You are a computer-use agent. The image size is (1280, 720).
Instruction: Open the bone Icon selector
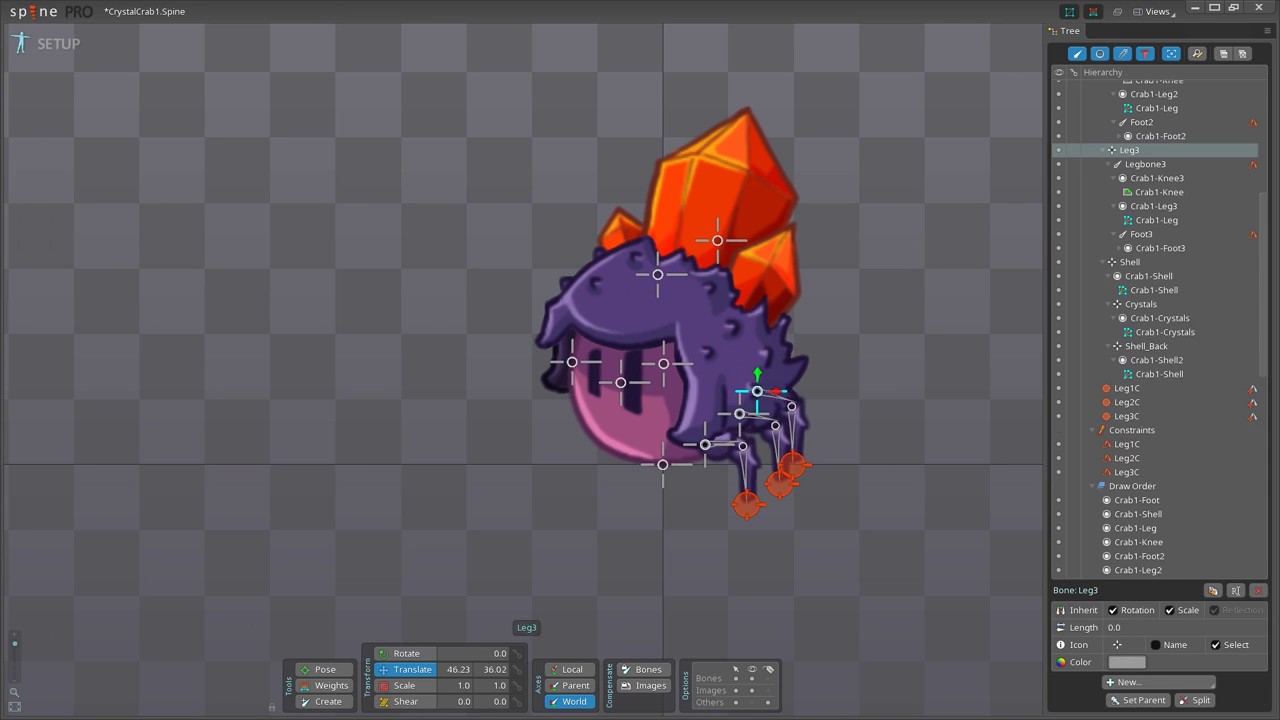tap(1117, 645)
